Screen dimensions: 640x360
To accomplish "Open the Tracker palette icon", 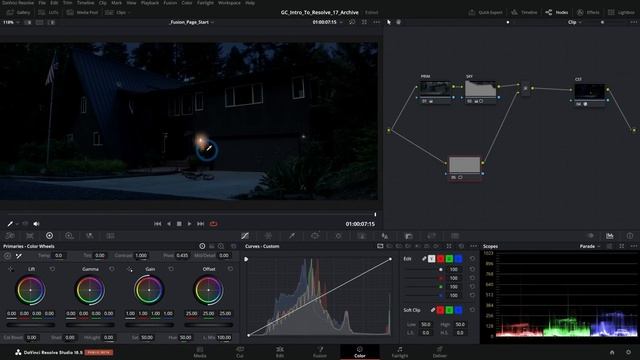I will coord(338,236).
